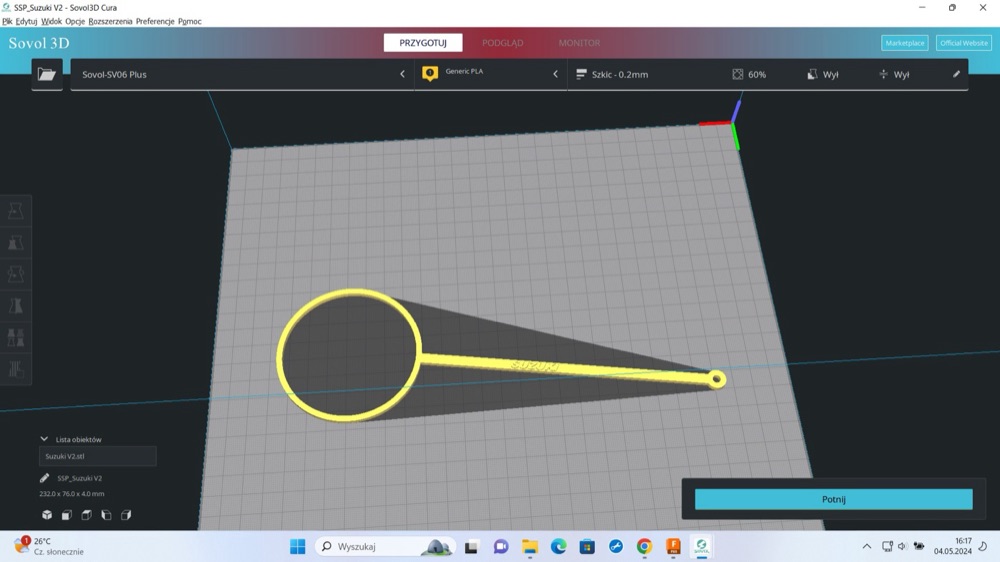1000x562 pixels.
Task: Toggle support setting showing Wył
Action: 823,75
